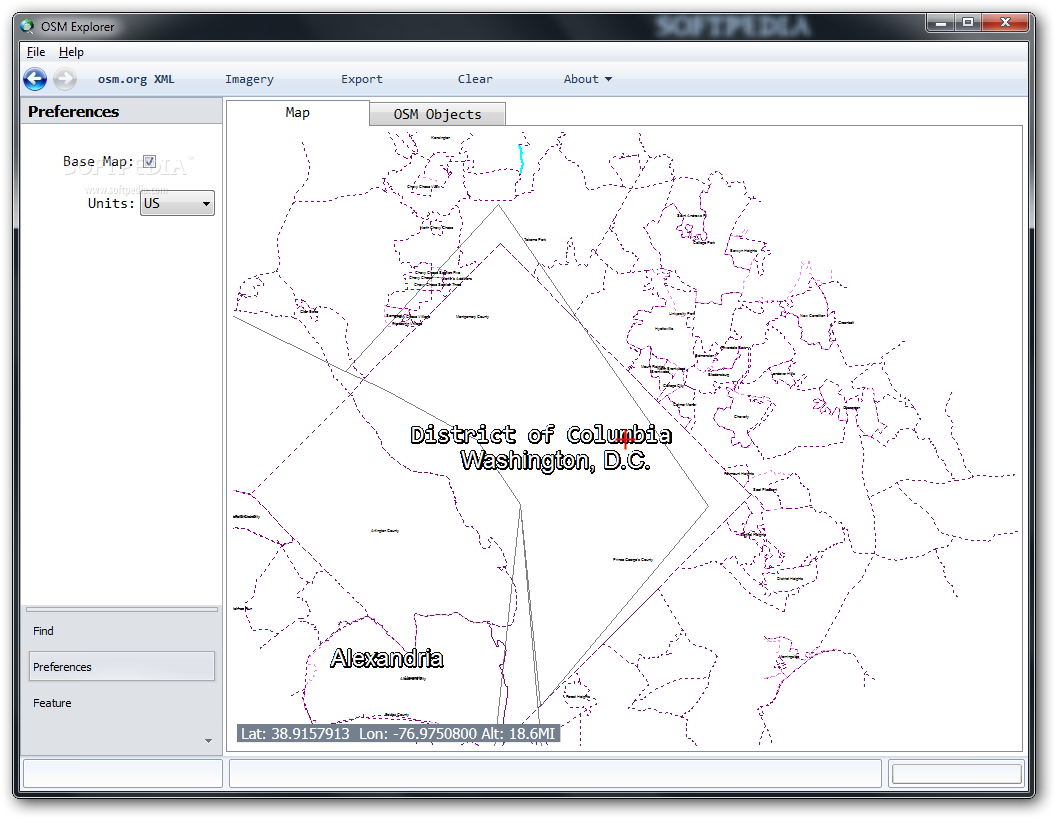Select the Preferences panel button
The width and height of the screenshot is (1056, 819).
coord(121,667)
